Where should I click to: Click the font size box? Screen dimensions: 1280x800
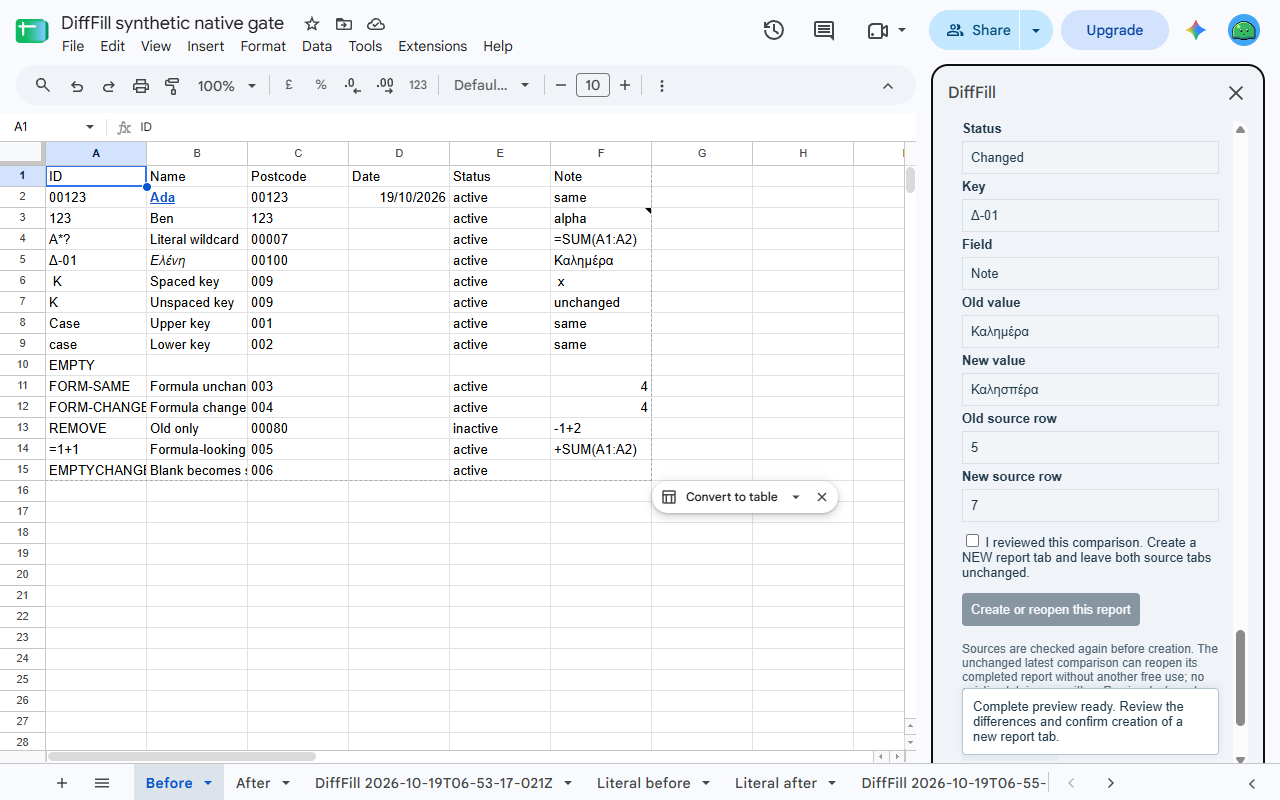click(x=593, y=86)
